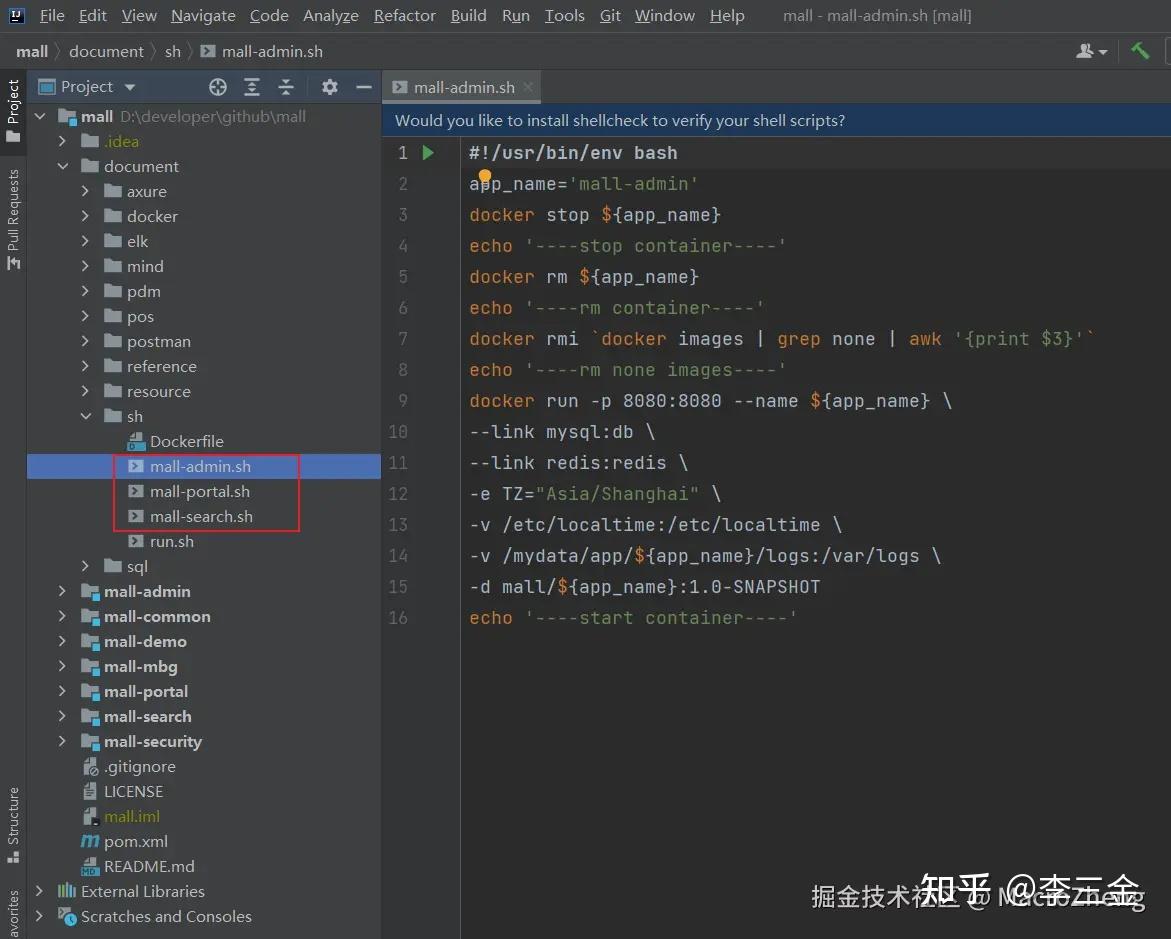Click the '----start container----' echo line
The image size is (1171, 939).
pos(633,618)
